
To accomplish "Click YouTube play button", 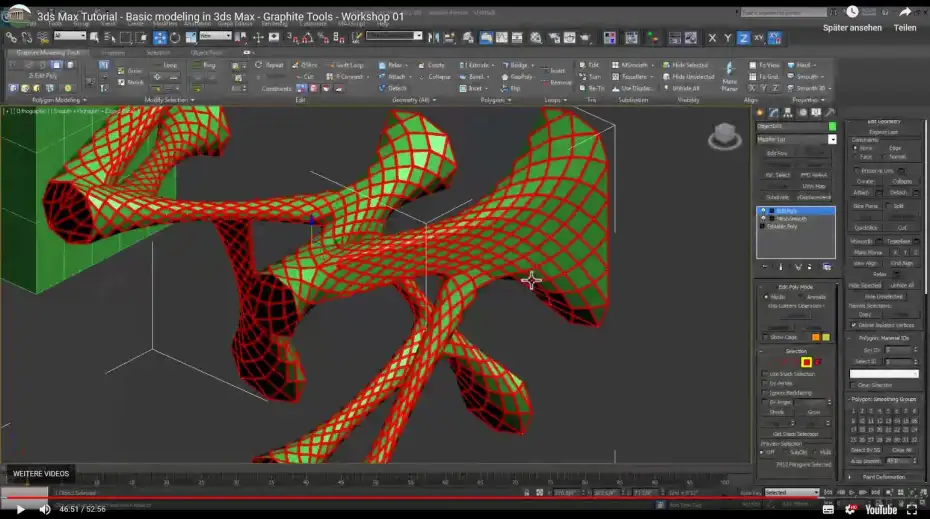I will [x=20, y=509].
